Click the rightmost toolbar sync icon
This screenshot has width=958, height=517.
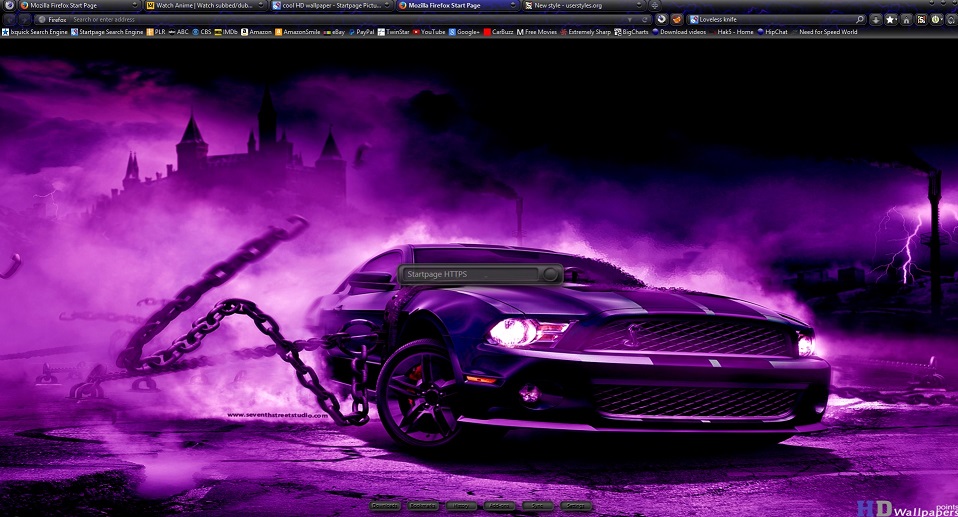click(x=951, y=20)
